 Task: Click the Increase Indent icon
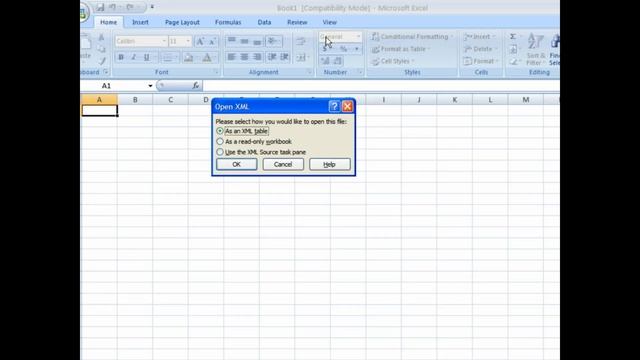tap(285, 57)
